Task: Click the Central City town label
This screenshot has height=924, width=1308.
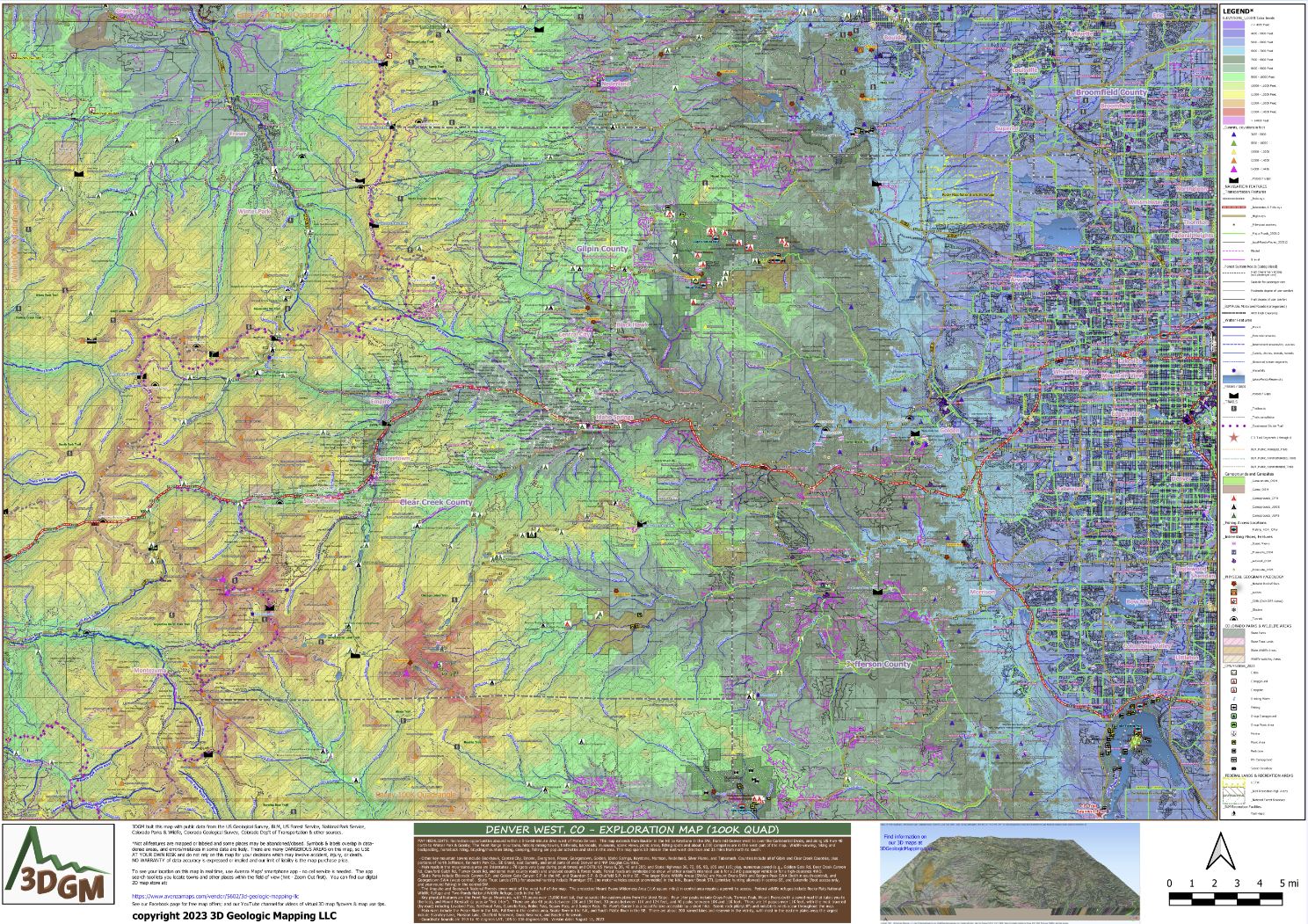Action: click(x=575, y=335)
